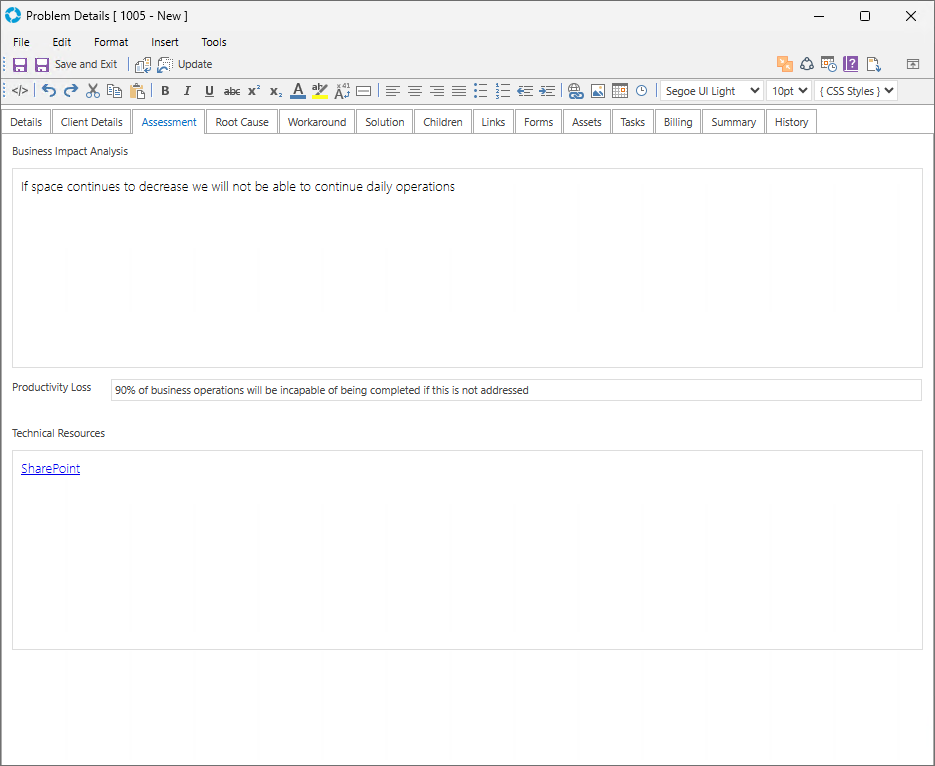This screenshot has width=935, height=766.
Task: Pick the yellow text highlight color
Action: pos(320,91)
